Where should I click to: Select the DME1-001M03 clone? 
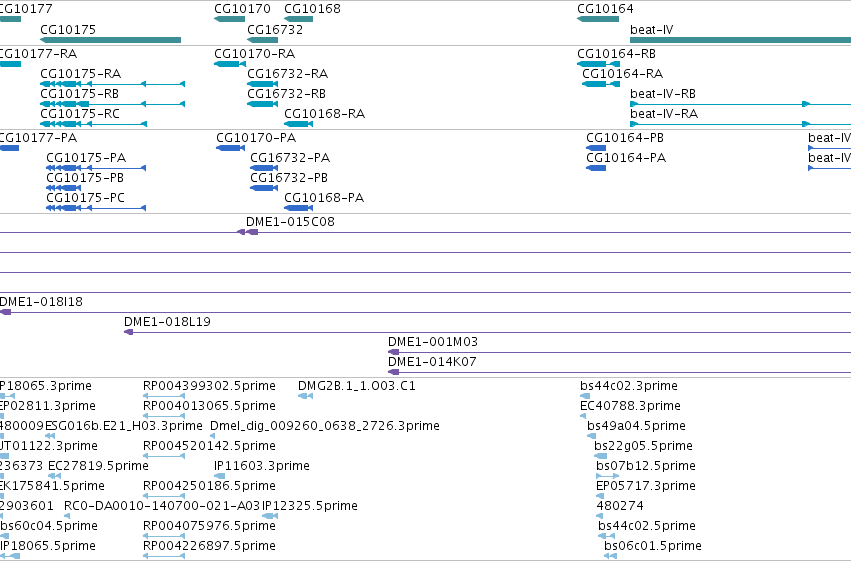[x=619, y=352]
